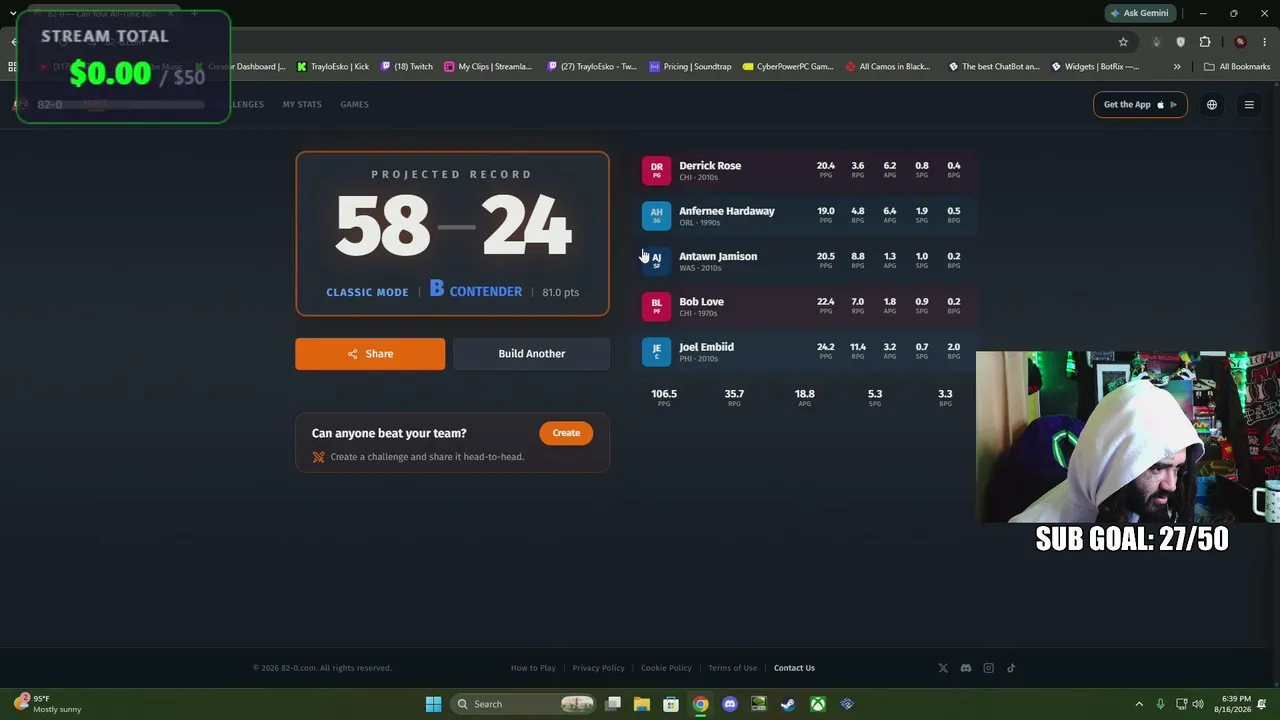The width and height of the screenshot is (1280, 720).
Task: Click the Bob Love BL badge icon
Action: 656,306
